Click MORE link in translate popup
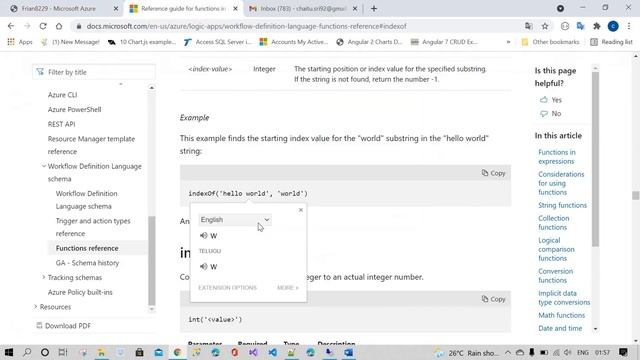This screenshot has width=640, height=360. point(288,288)
